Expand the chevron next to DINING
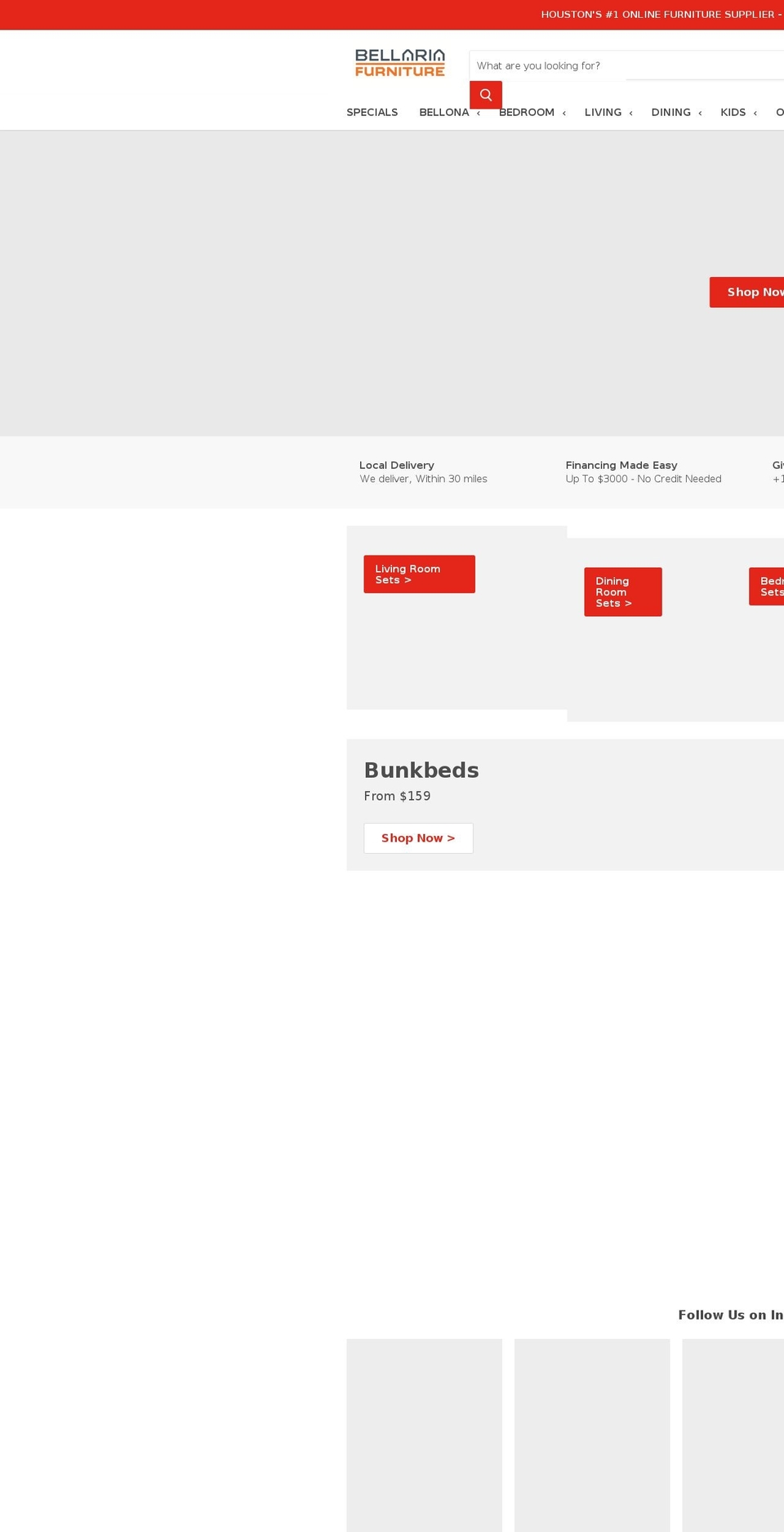This screenshot has height=1532, width=784. point(701,114)
